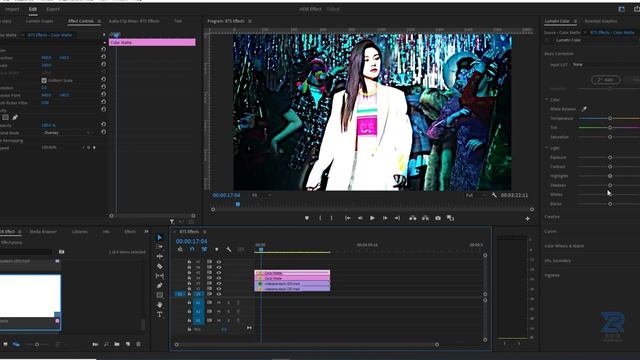Select the top Color Matte timeline clip
The image size is (640, 360).
click(x=292, y=273)
